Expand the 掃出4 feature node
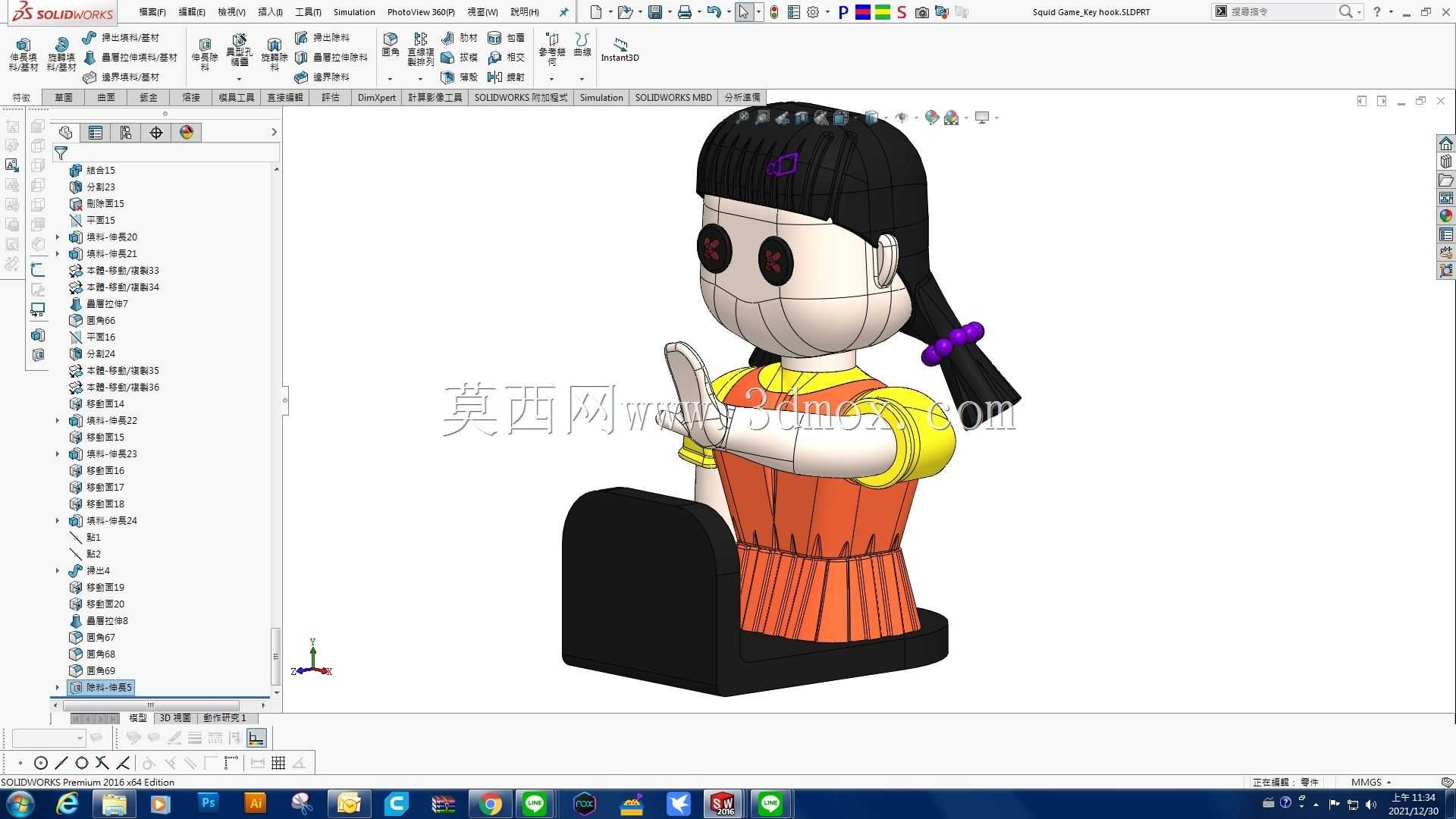 tap(58, 571)
